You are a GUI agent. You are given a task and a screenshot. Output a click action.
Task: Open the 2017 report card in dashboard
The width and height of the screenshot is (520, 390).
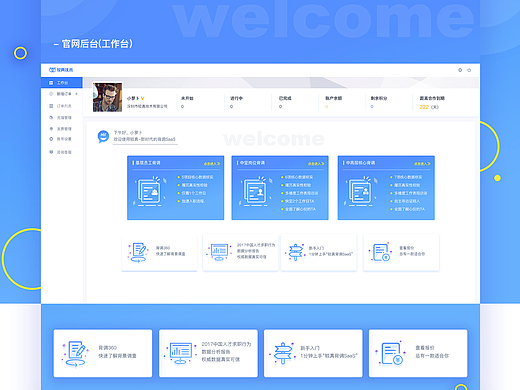point(240,253)
